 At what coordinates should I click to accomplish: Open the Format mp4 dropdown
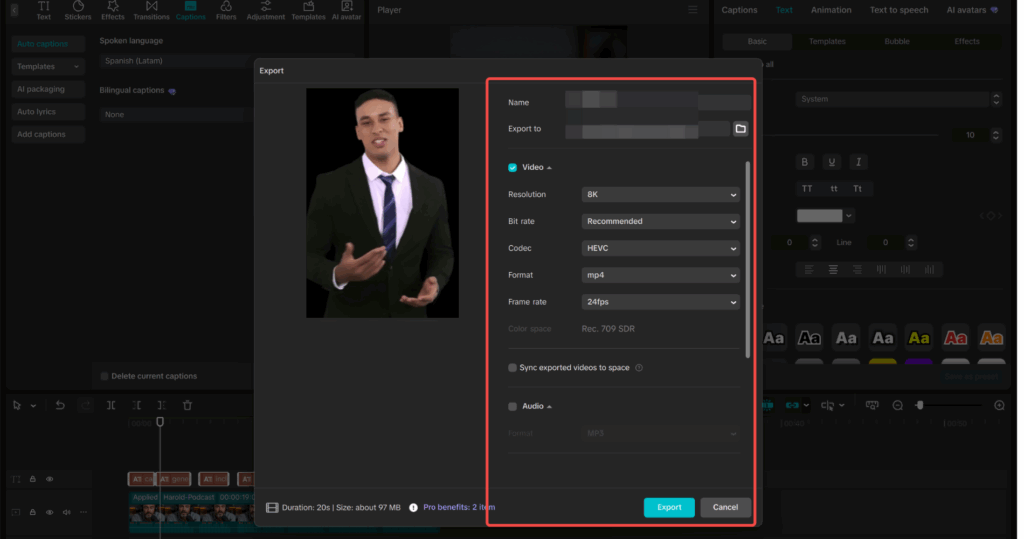(x=660, y=275)
